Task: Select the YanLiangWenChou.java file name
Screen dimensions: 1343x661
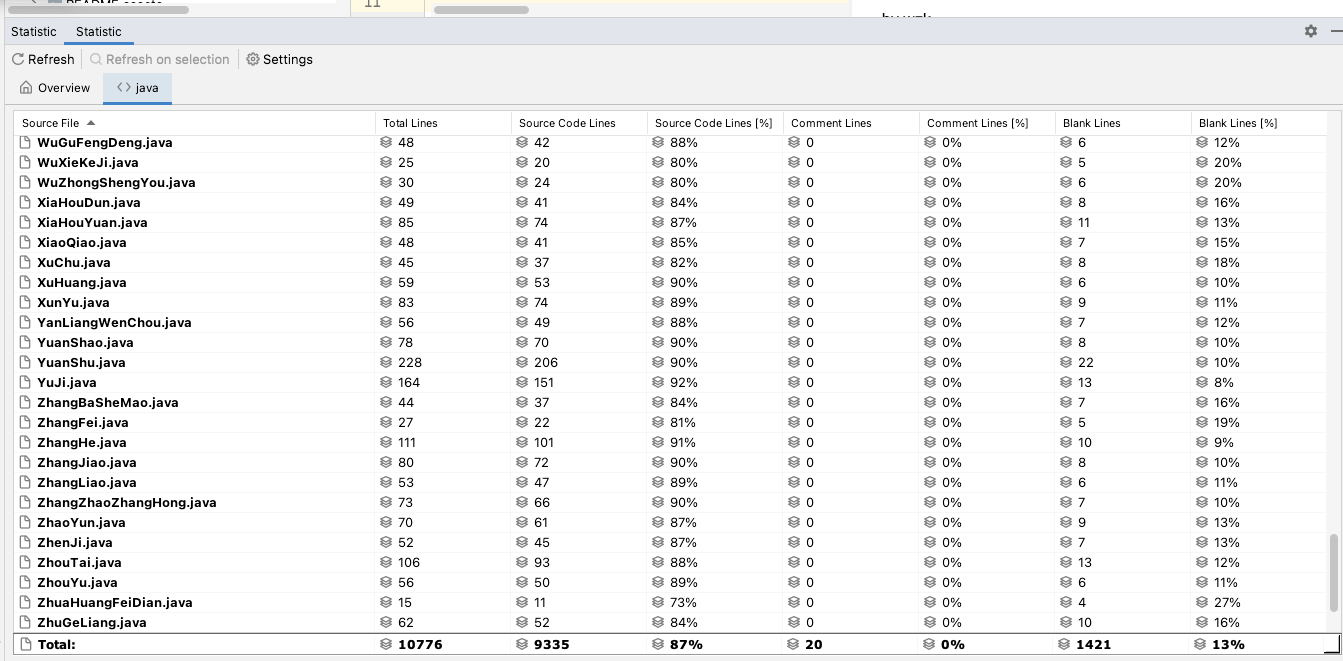Action: point(114,322)
